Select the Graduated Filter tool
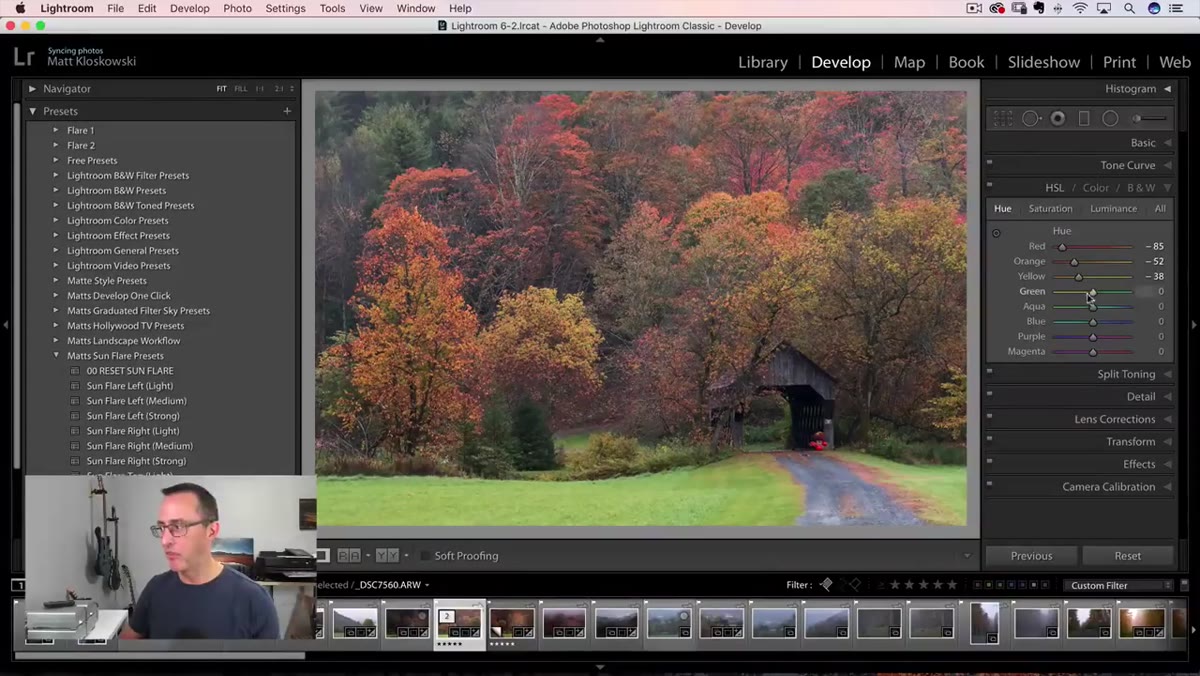Viewport: 1200px width, 676px height. 1084,118
